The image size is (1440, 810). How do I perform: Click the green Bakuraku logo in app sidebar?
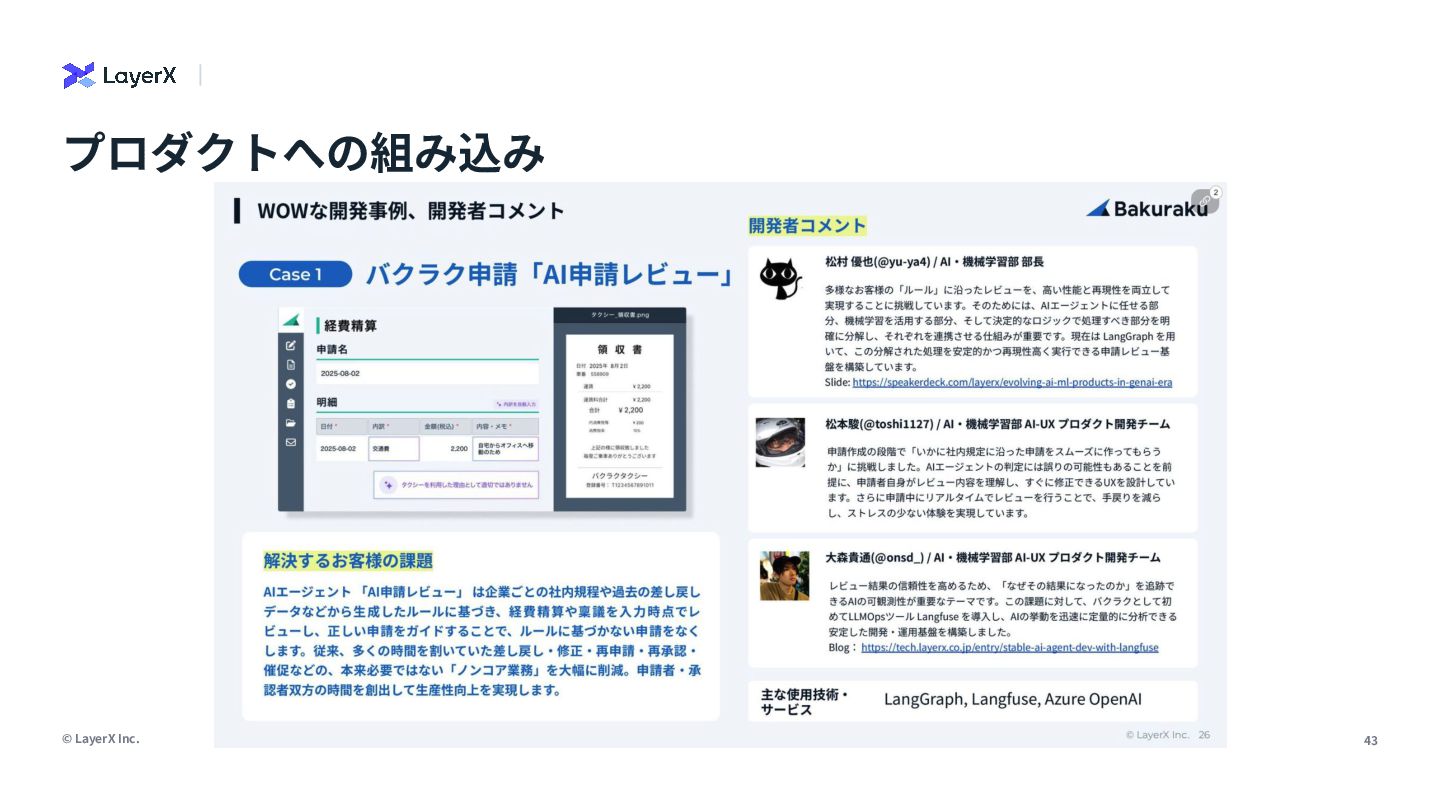(290, 320)
